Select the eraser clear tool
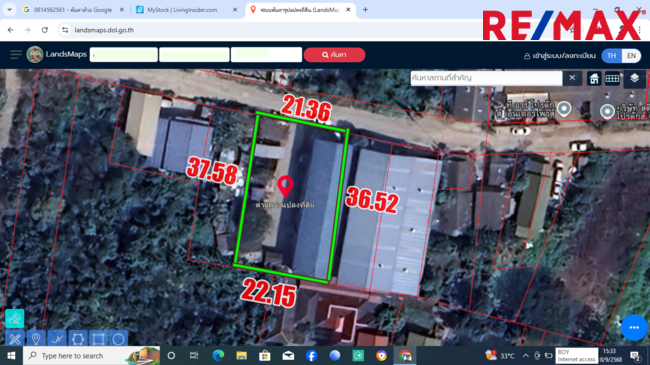This screenshot has width=650, height=365. [x=15, y=319]
